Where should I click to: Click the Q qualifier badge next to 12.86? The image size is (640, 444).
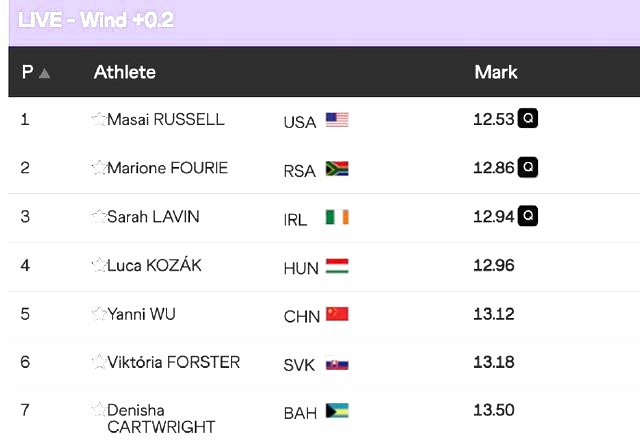click(x=528, y=167)
